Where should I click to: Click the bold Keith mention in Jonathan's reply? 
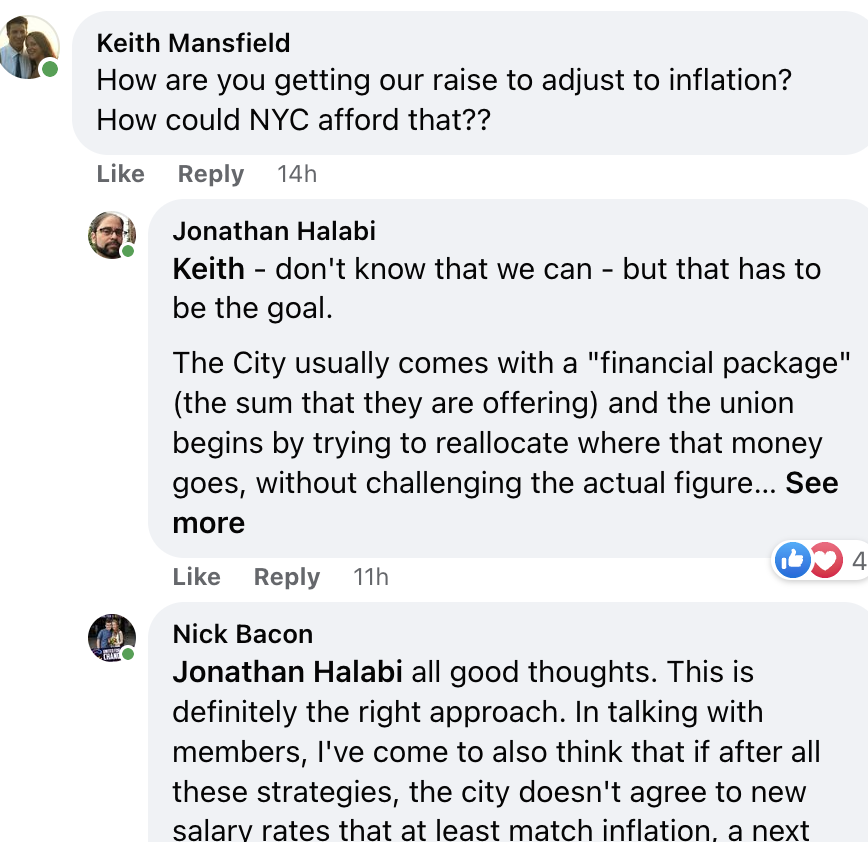pyautogui.click(x=208, y=269)
